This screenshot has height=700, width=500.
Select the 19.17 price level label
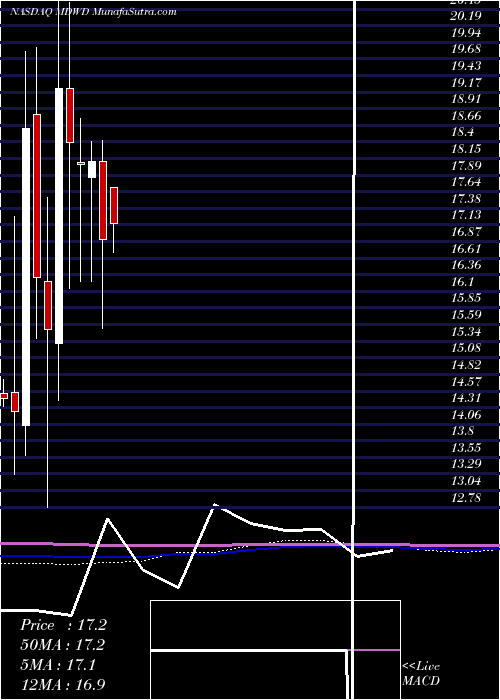coord(467,83)
